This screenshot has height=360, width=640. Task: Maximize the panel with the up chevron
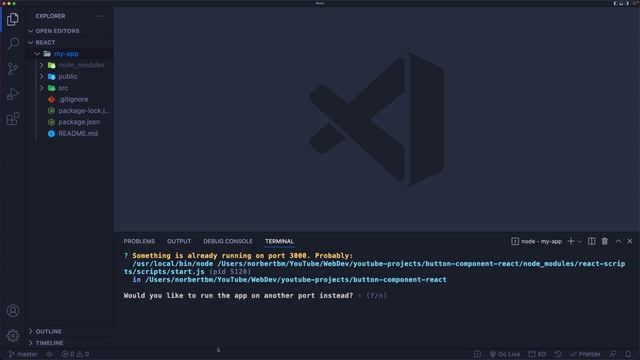pyautogui.click(x=618, y=241)
